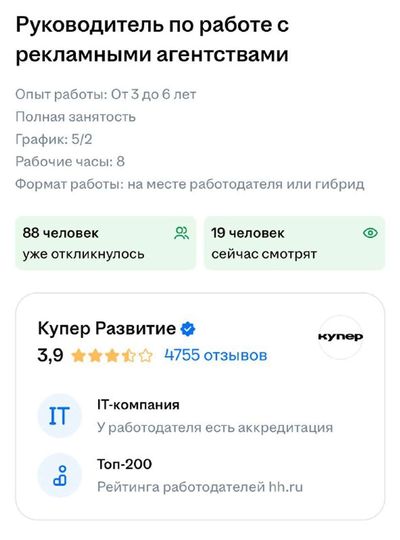Viewport: 400px width, 540px height.
Task: Open the 4755 отзывов reviews link
Action: (216, 355)
